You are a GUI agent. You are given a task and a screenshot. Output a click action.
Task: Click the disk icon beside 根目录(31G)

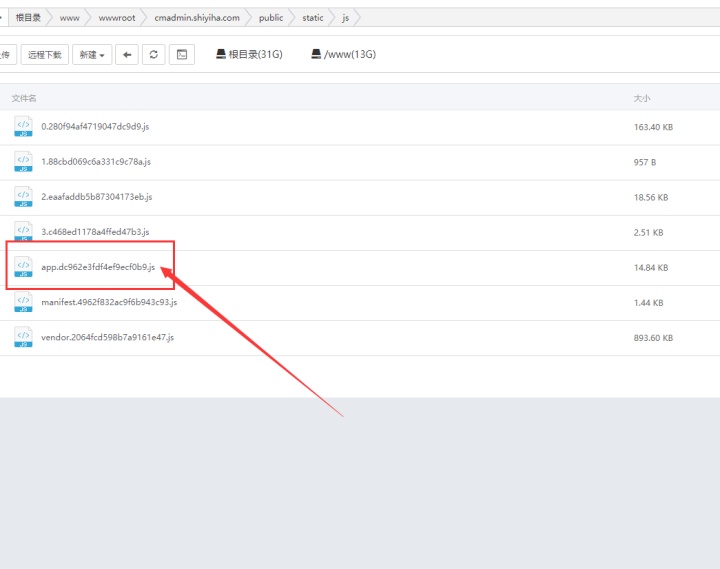pyautogui.click(x=221, y=54)
